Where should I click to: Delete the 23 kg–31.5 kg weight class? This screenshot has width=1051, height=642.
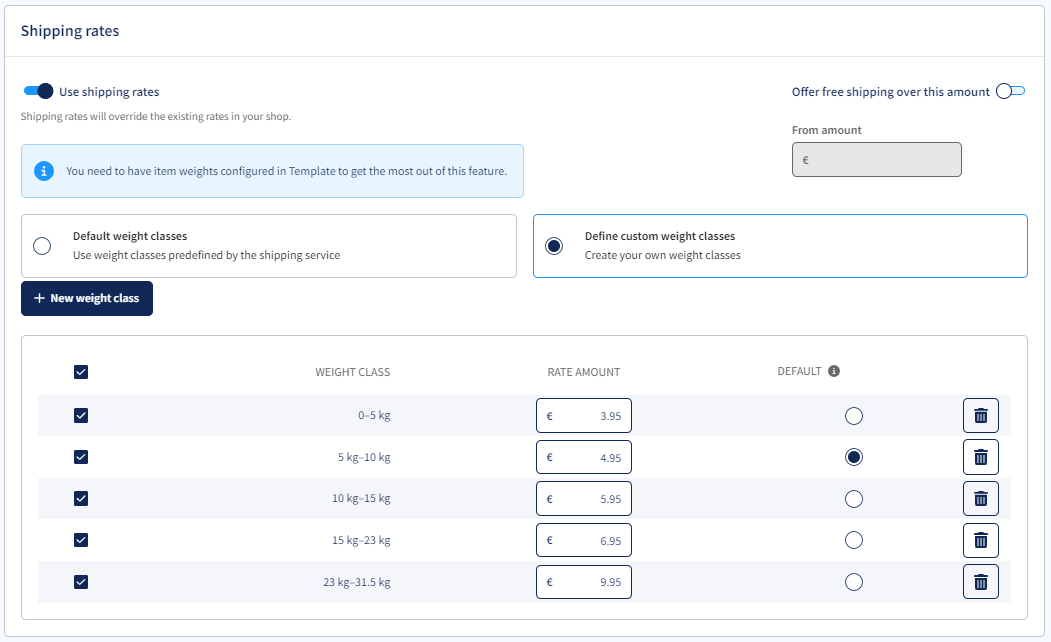point(981,582)
